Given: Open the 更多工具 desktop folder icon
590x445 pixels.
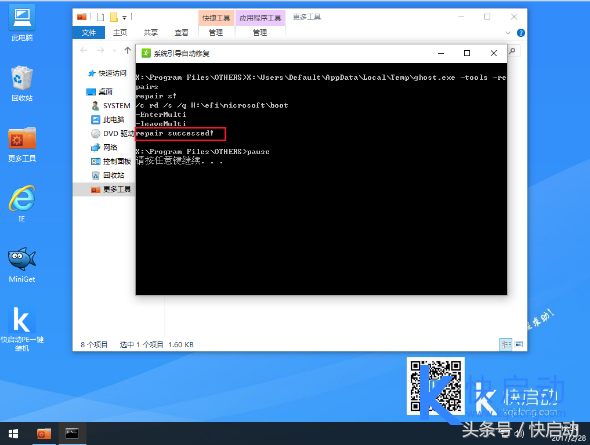Looking at the screenshot, I should pos(22,144).
